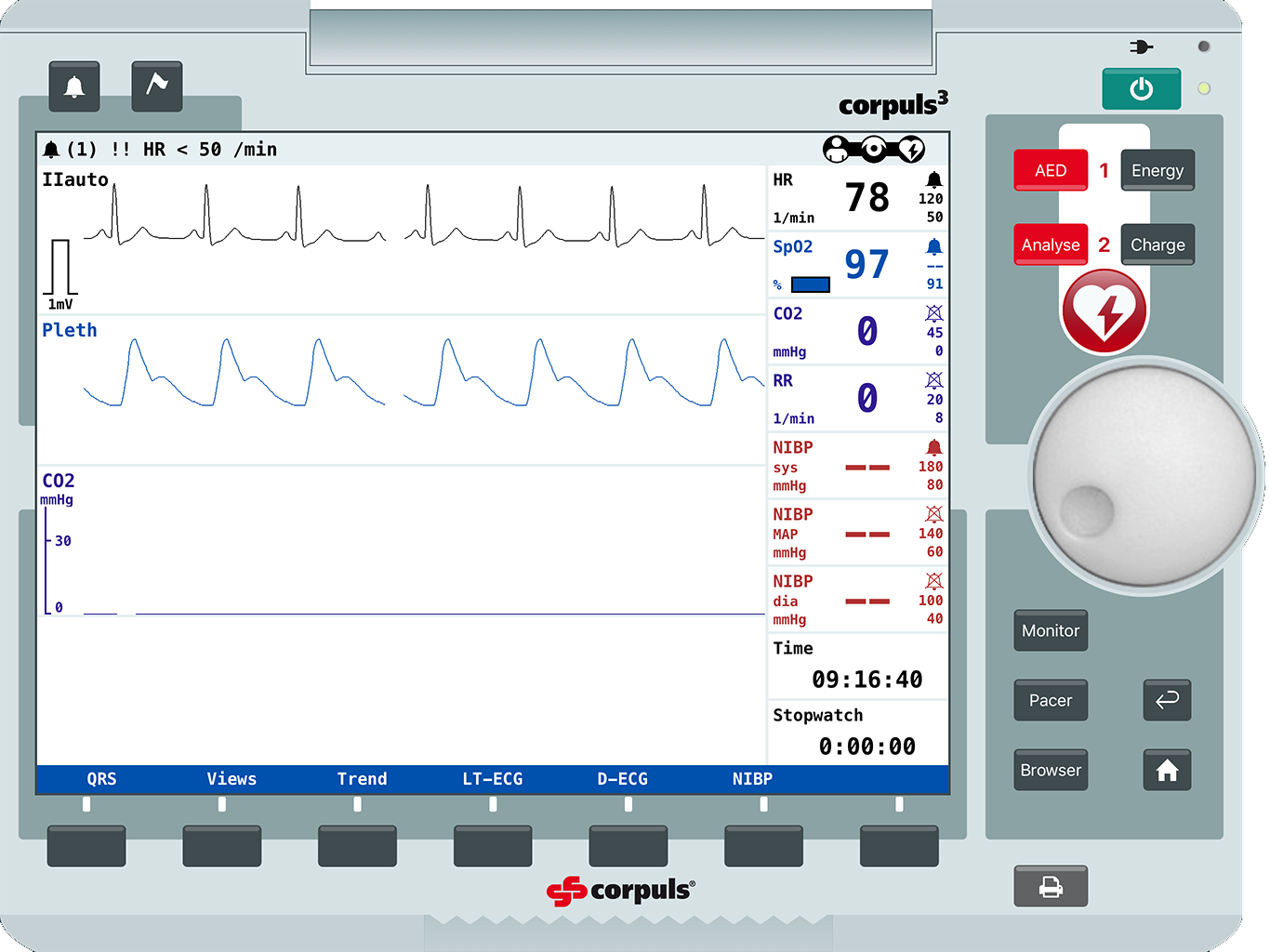Image resolution: width=1270 pixels, height=952 pixels.
Task: Click the CO2 crossed-out alarm bell
Action: 934,313
